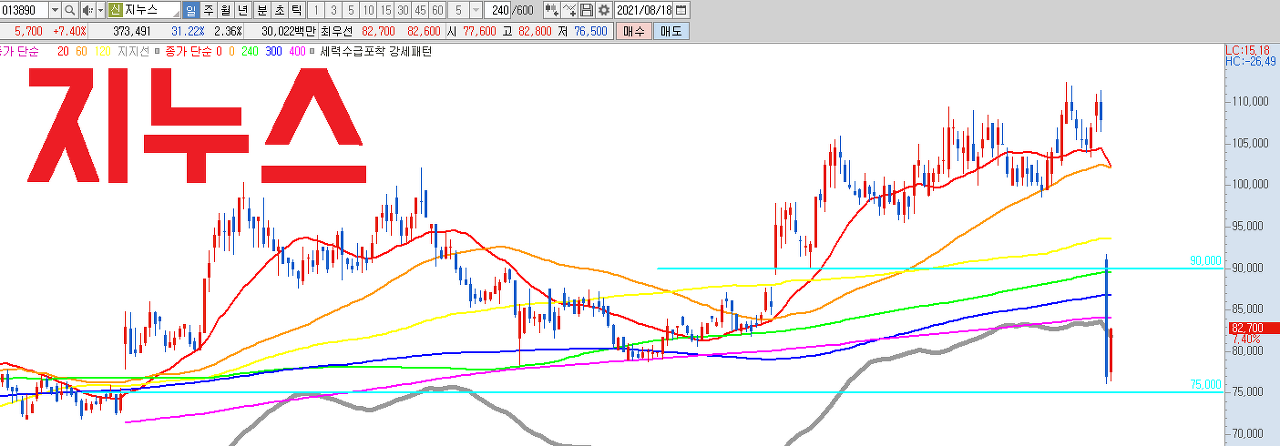Screen dimensions: 1280x446
Task: Click the +7.40% change value in header
Action: [x=69, y=31]
